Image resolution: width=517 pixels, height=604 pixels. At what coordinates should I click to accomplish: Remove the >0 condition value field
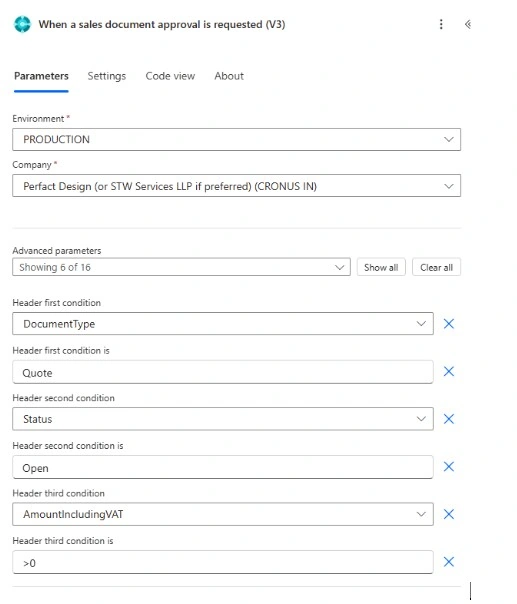[449, 562]
